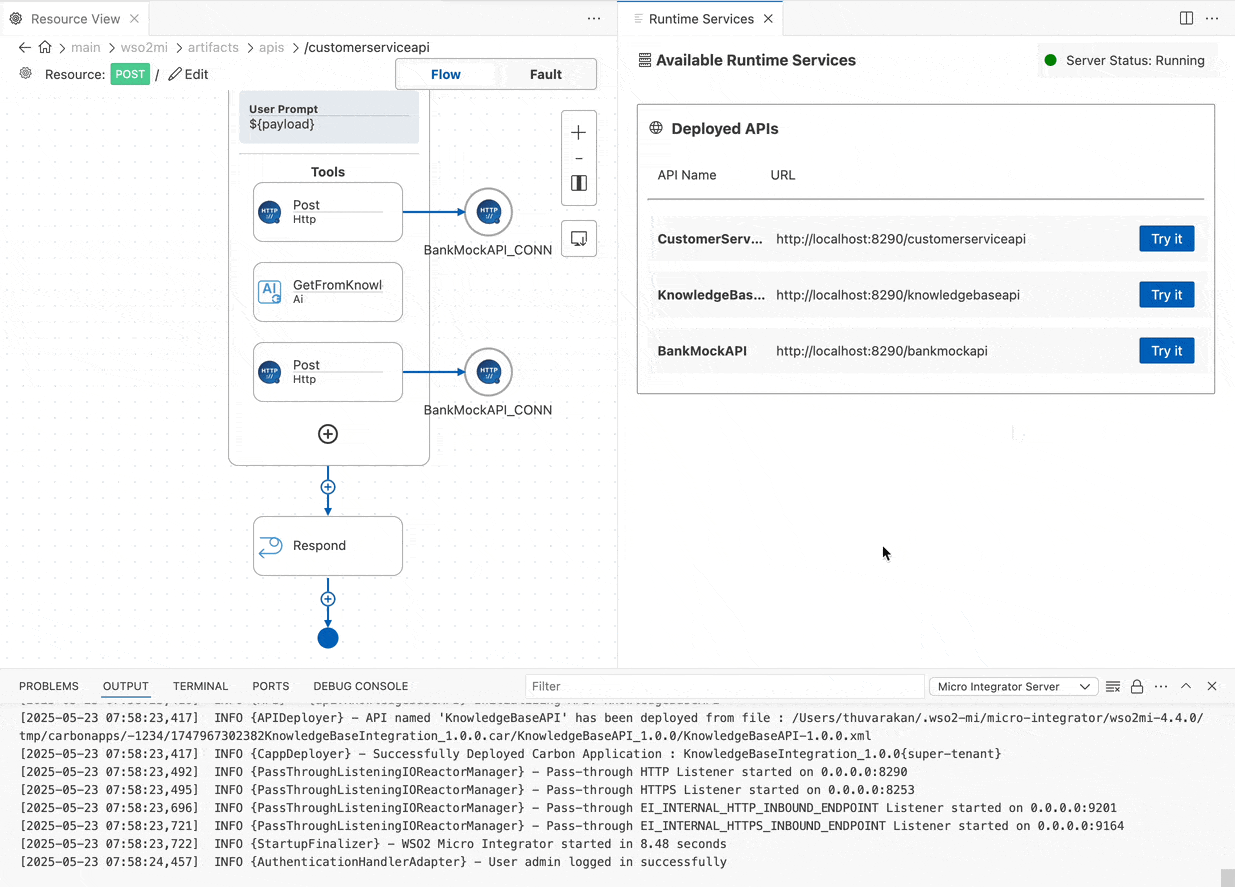Click the POST resource method badge
Screen dimensions: 1235x887
click(x=130, y=74)
